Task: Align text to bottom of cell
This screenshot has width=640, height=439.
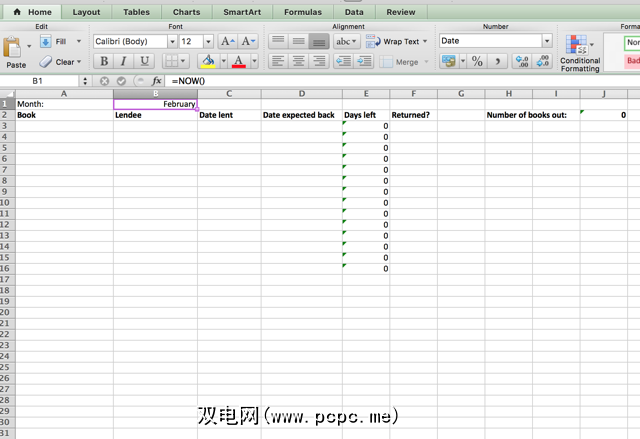Action: [x=319, y=41]
